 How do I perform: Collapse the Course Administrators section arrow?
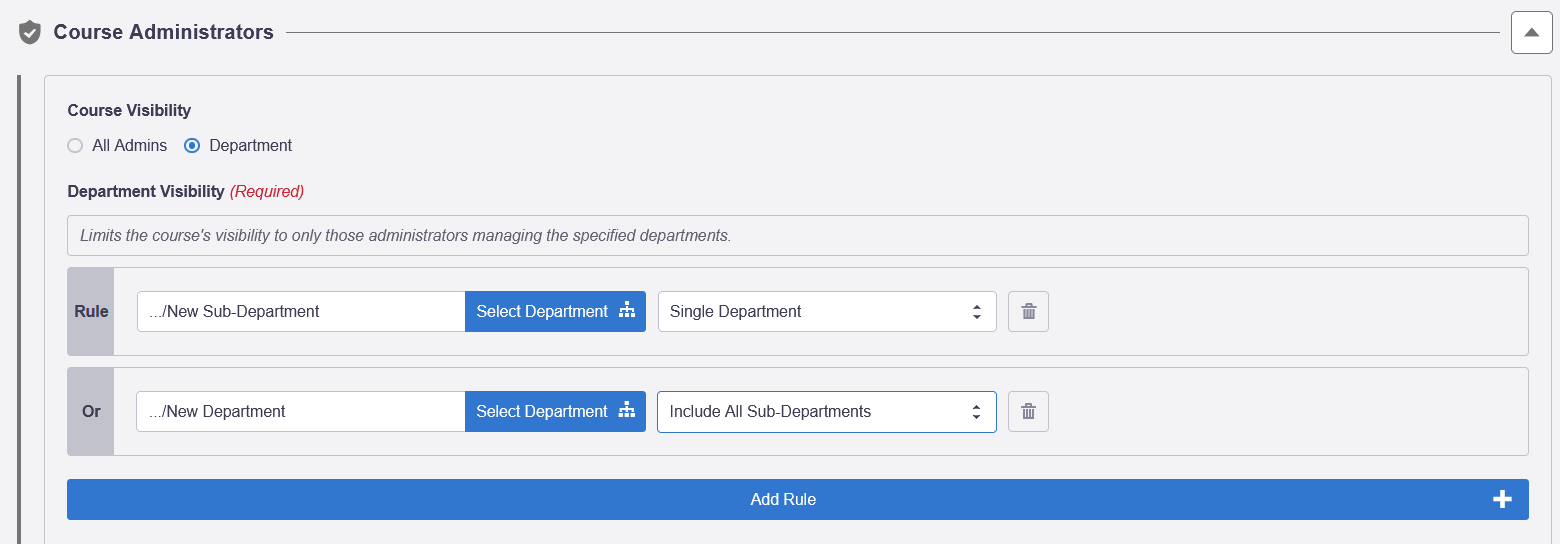click(x=1531, y=32)
